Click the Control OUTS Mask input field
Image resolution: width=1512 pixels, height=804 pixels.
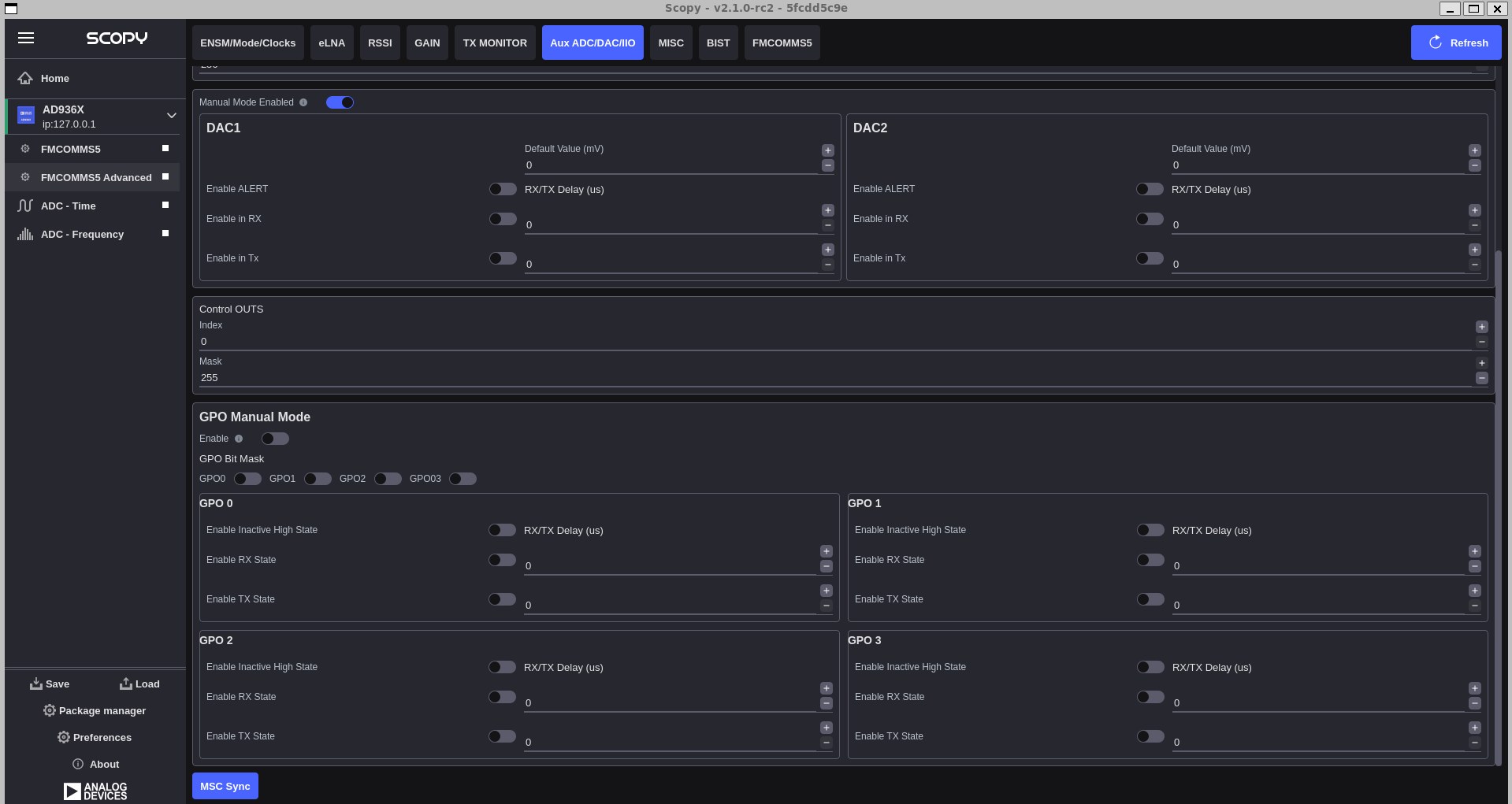(x=835, y=378)
